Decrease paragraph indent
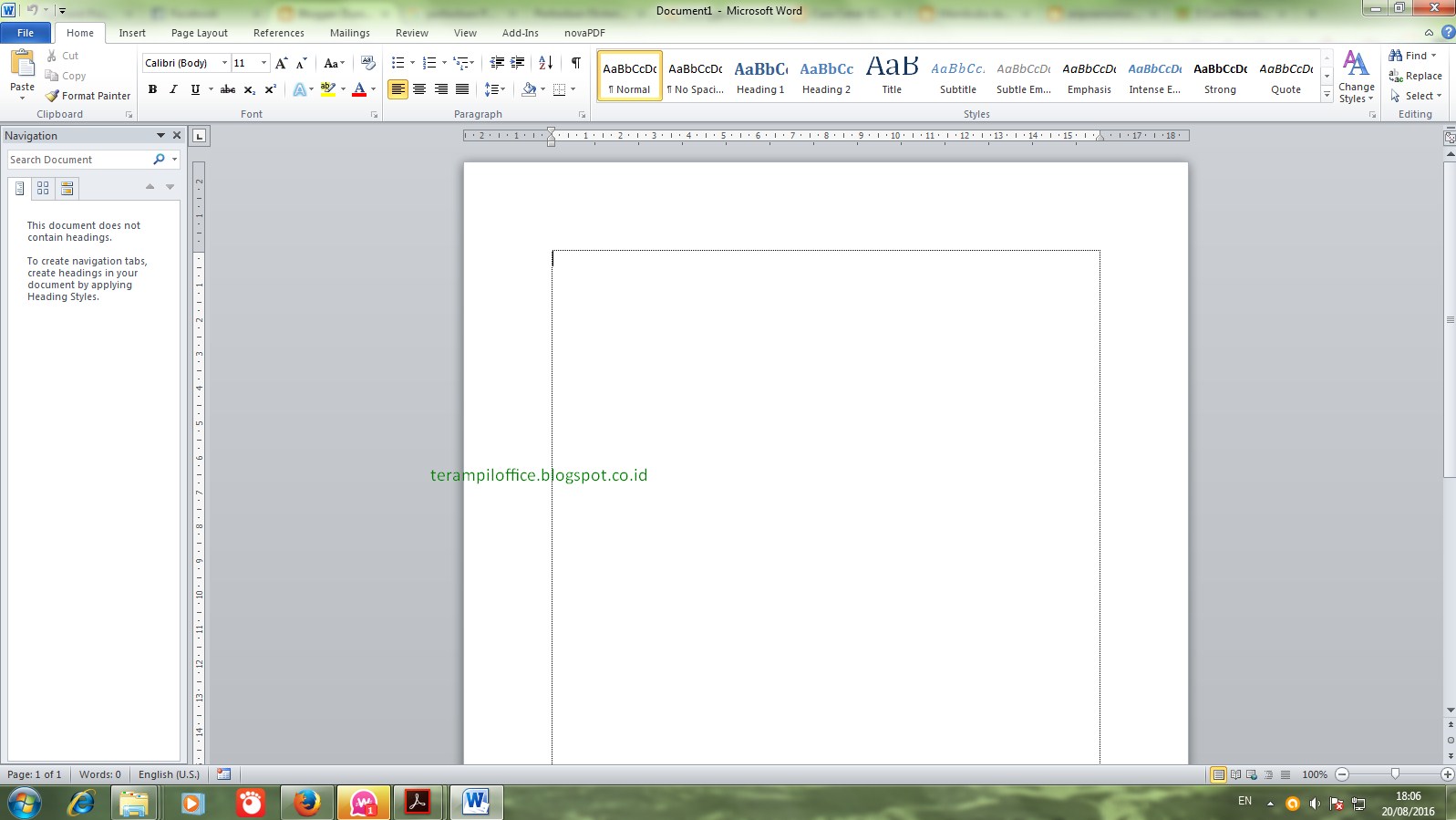 point(497,63)
